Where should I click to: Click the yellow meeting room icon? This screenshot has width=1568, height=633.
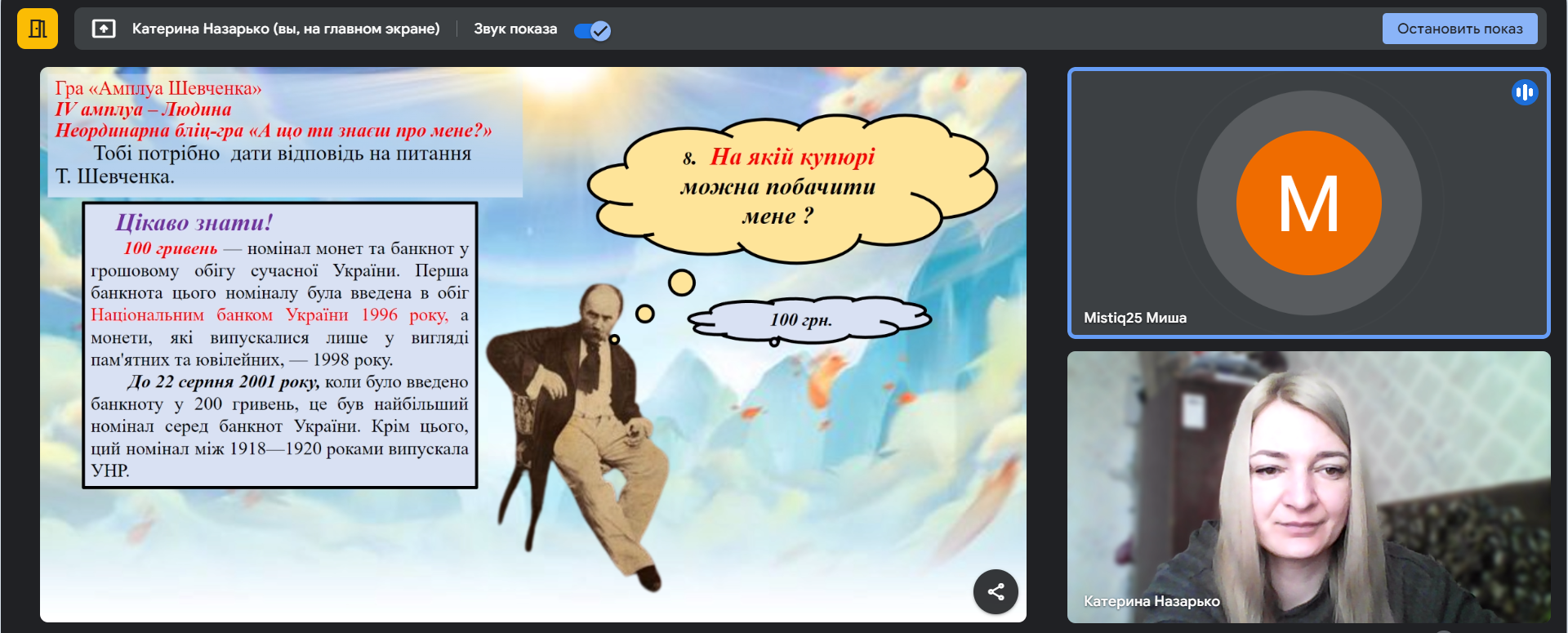(37, 29)
